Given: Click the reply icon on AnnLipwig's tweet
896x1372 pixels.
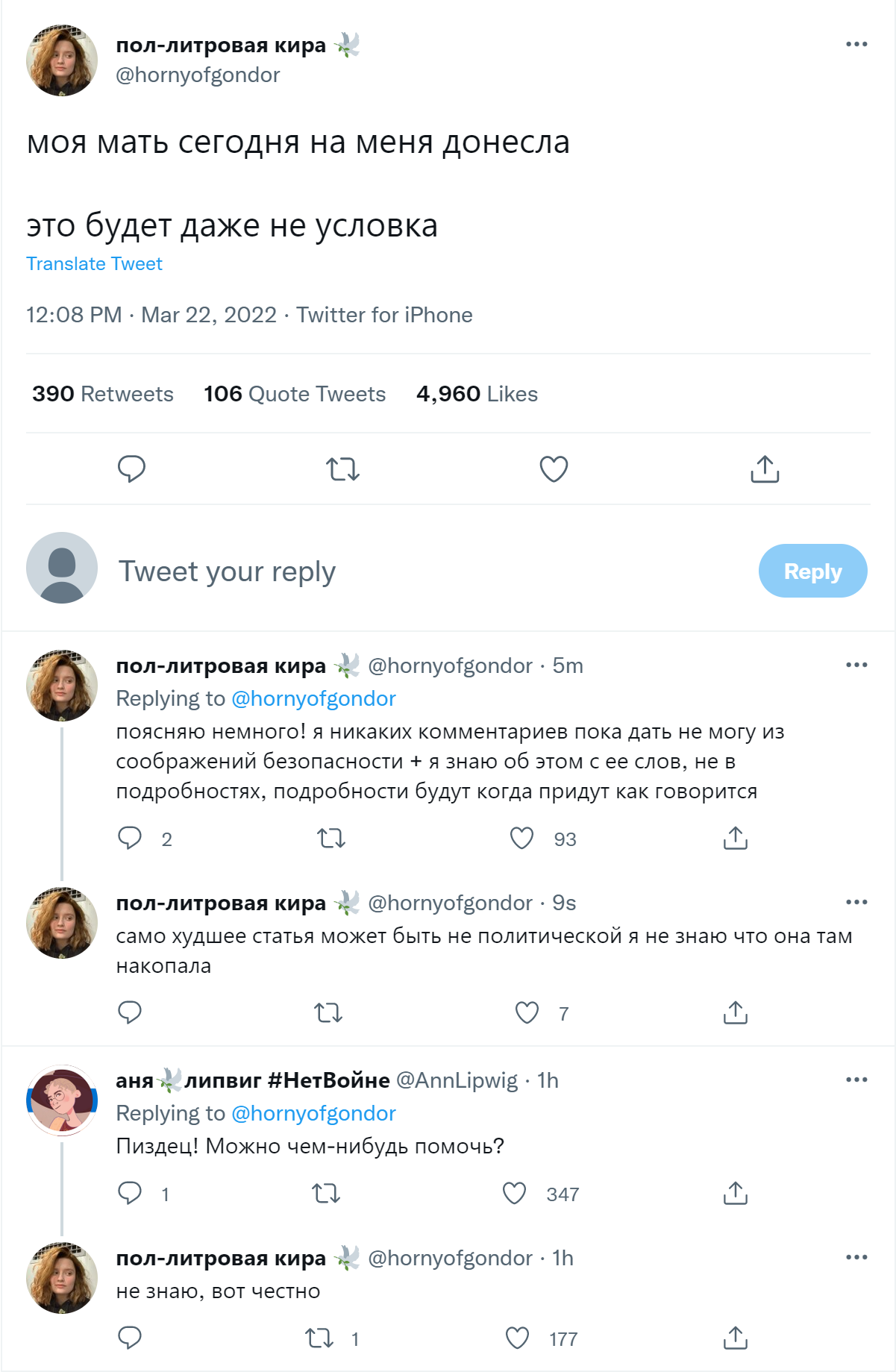Looking at the screenshot, I should tap(130, 1194).
